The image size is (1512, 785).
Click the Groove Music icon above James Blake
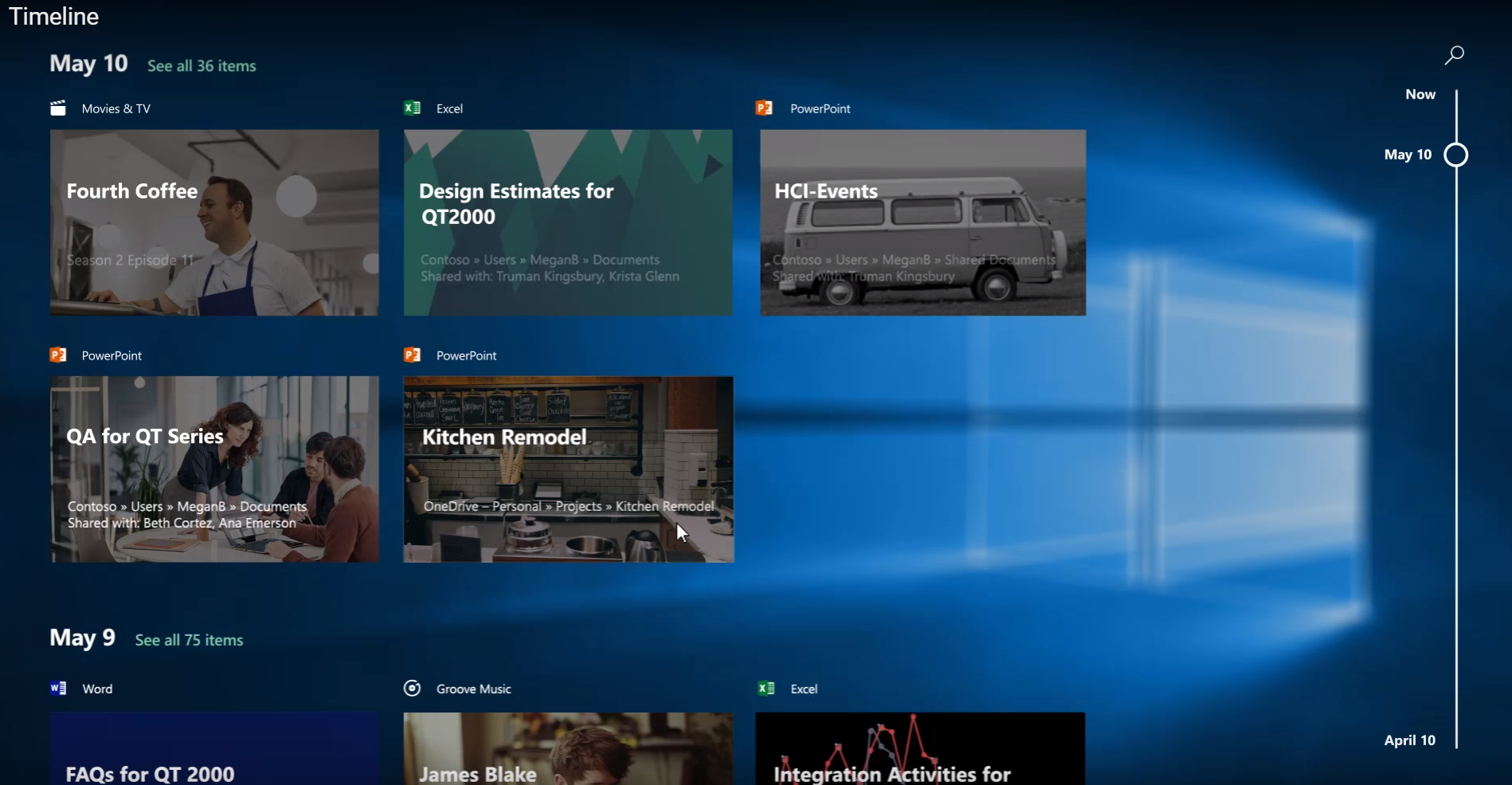(x=412, y=689)
